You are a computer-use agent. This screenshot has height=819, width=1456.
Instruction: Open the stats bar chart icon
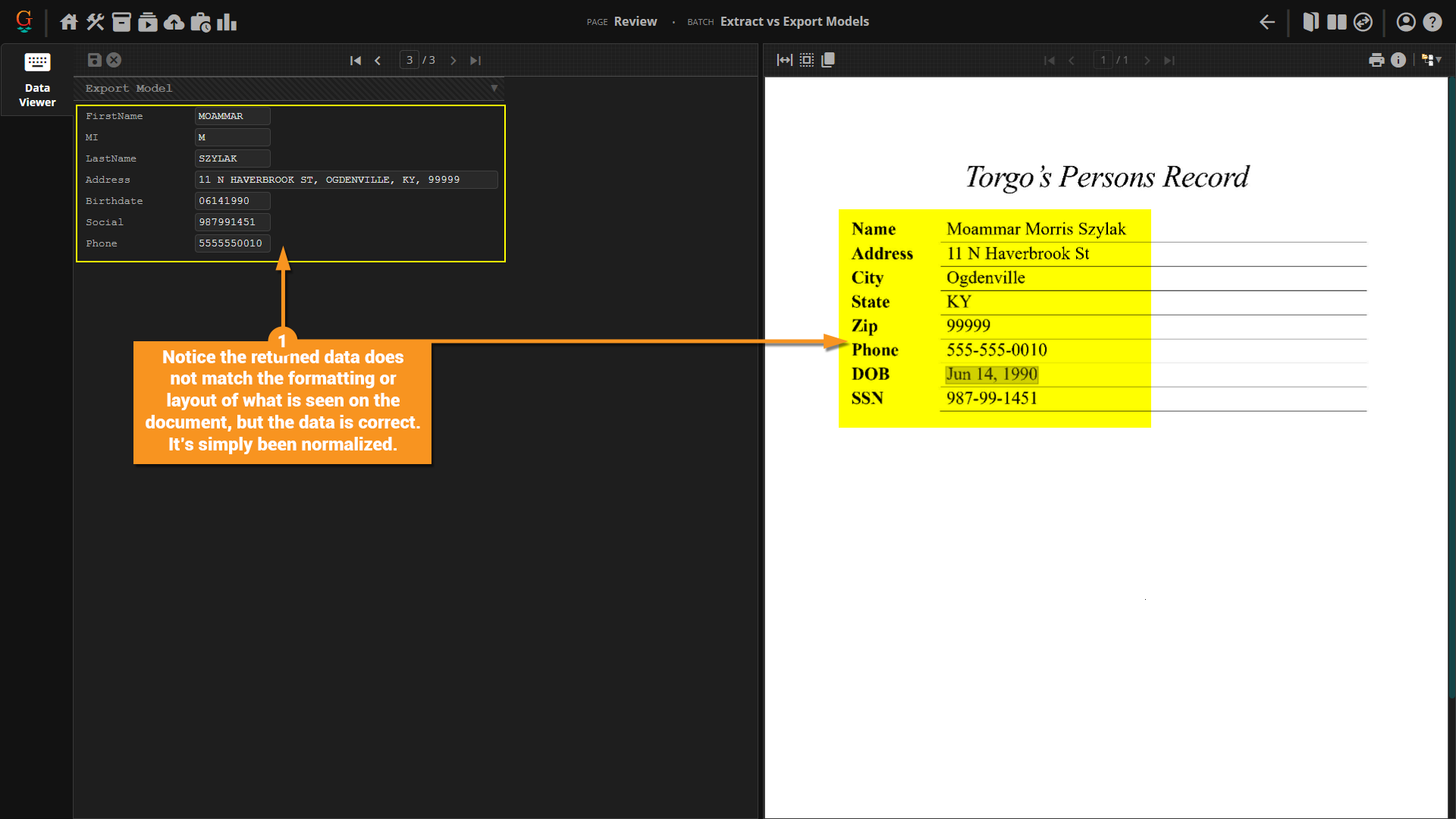[x=227, y=22]
